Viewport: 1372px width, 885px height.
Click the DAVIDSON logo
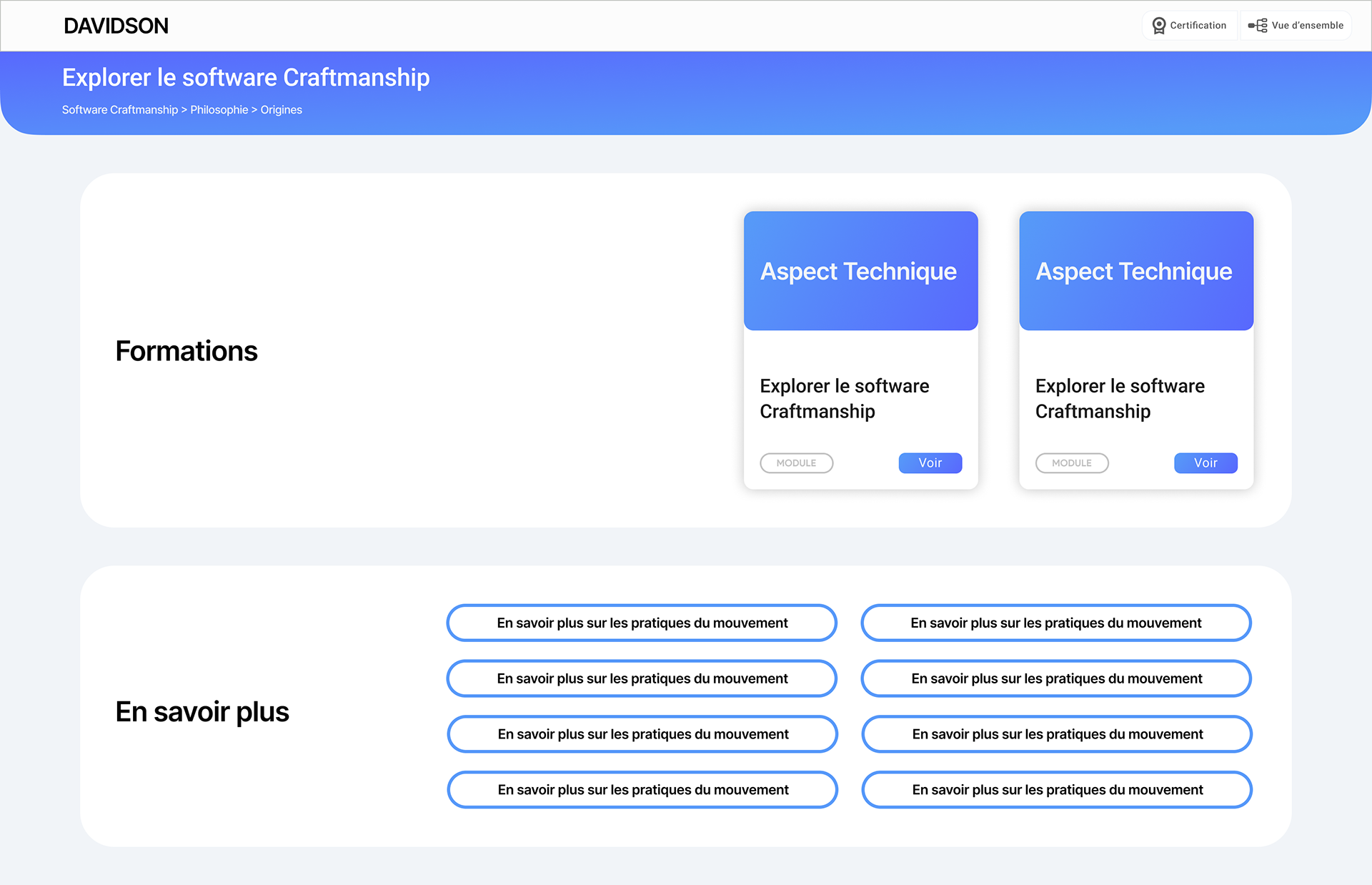116,26
